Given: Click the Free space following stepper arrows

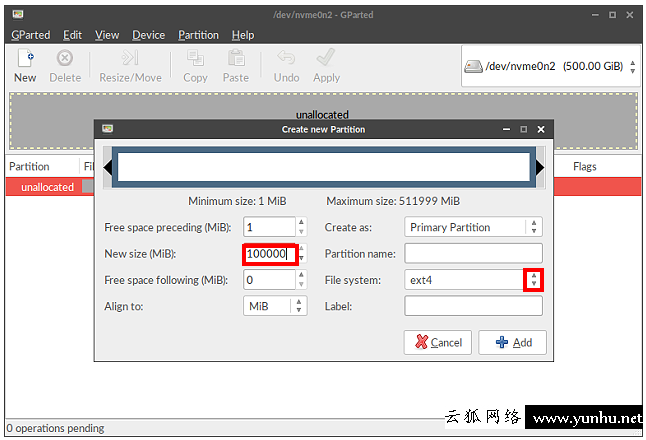Looking at the screenshot, I should [x=302, y=280].
